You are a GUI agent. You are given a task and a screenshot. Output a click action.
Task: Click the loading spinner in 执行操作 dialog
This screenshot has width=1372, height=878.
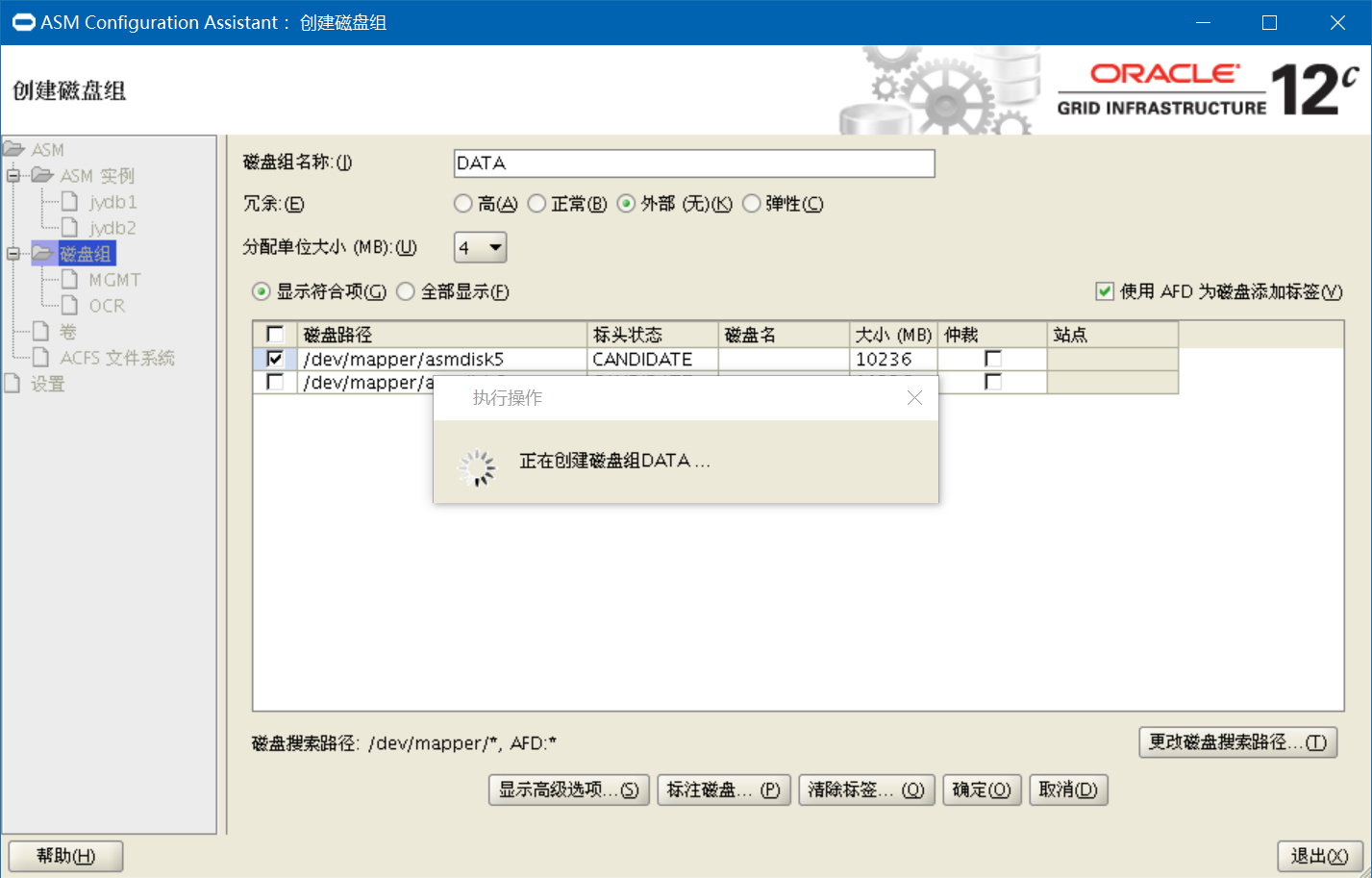477,468
